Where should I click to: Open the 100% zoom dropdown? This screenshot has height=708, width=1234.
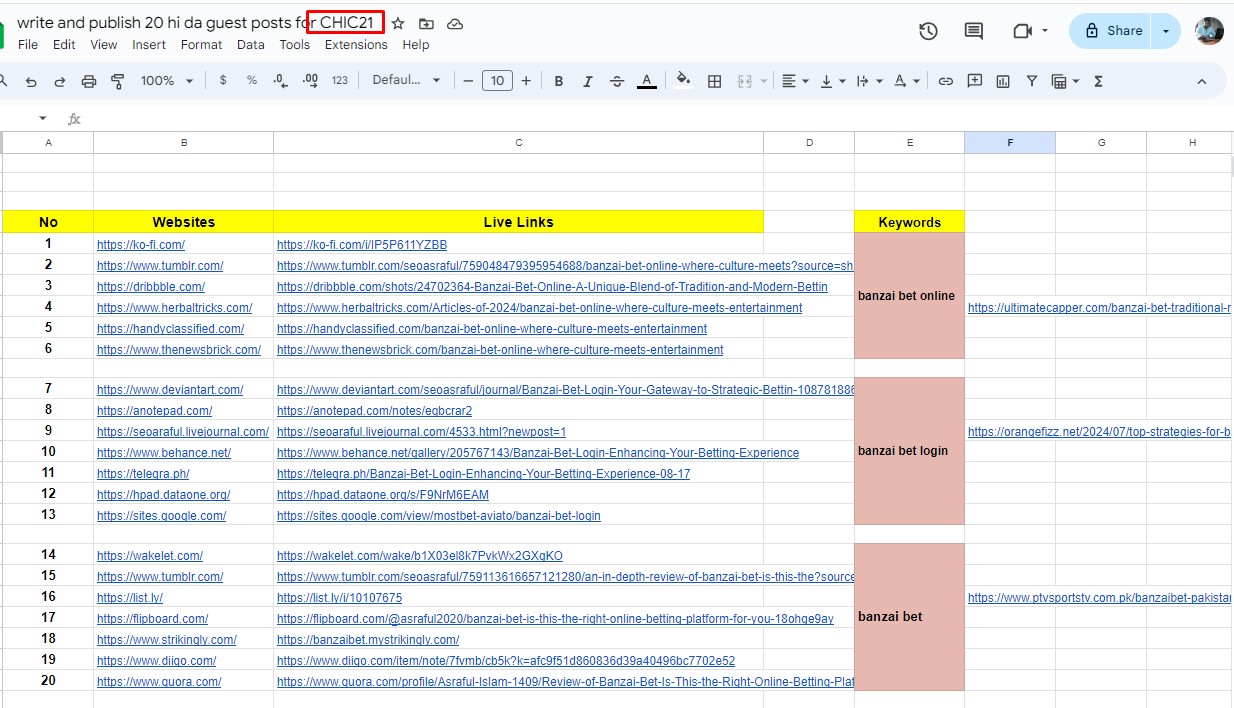click(166, 81)
